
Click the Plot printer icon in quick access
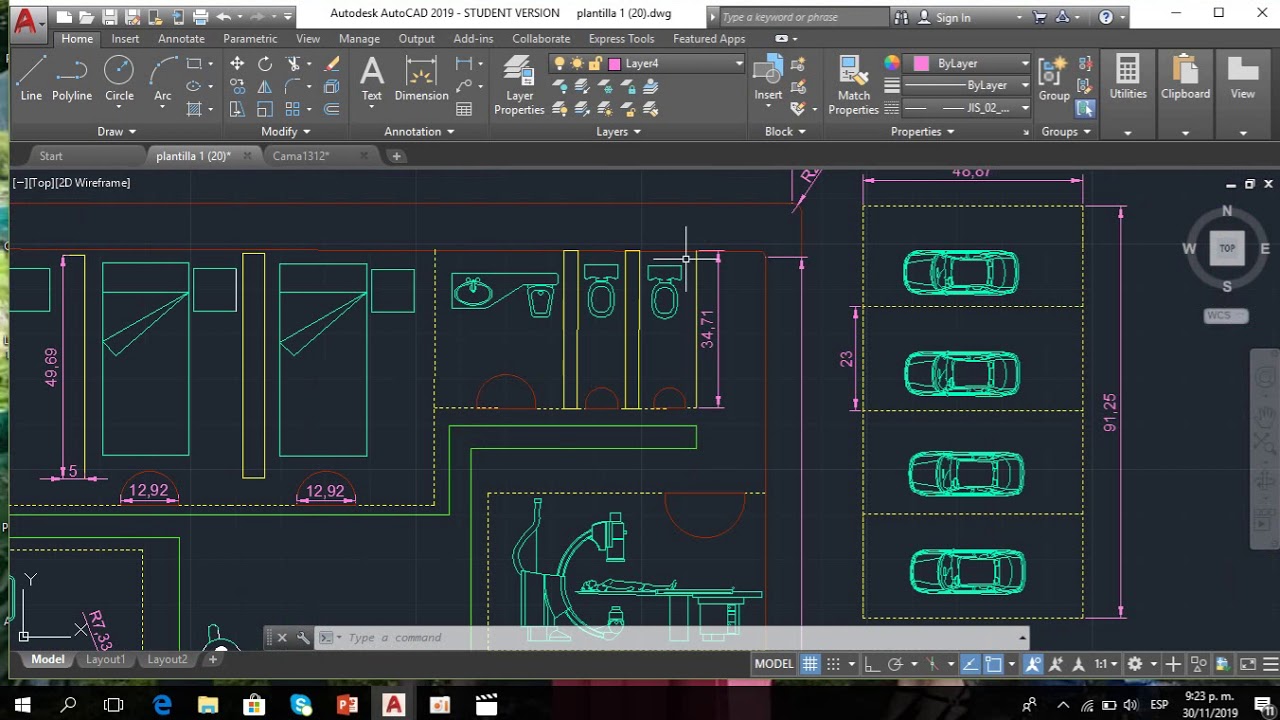[x=200, y=16]
